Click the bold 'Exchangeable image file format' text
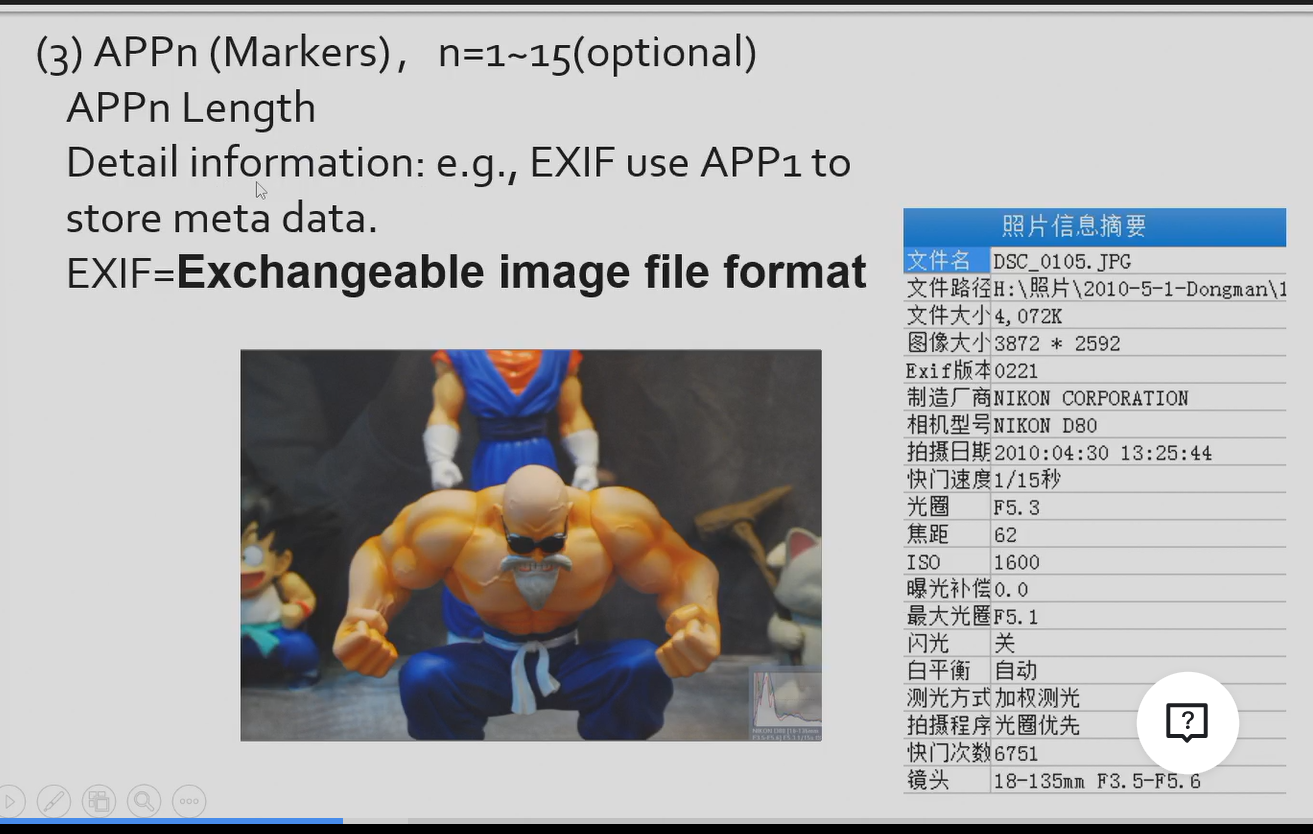 pyautogui.click(x=522, y=272)
